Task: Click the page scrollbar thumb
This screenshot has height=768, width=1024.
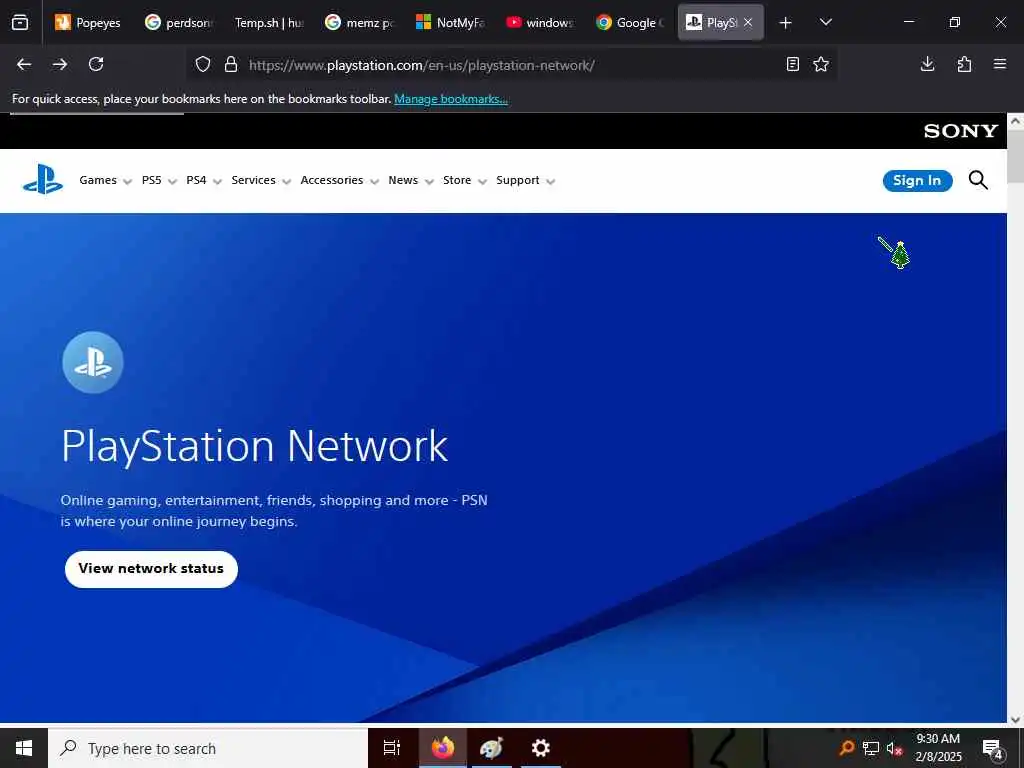Action: tap(1015, 157)
